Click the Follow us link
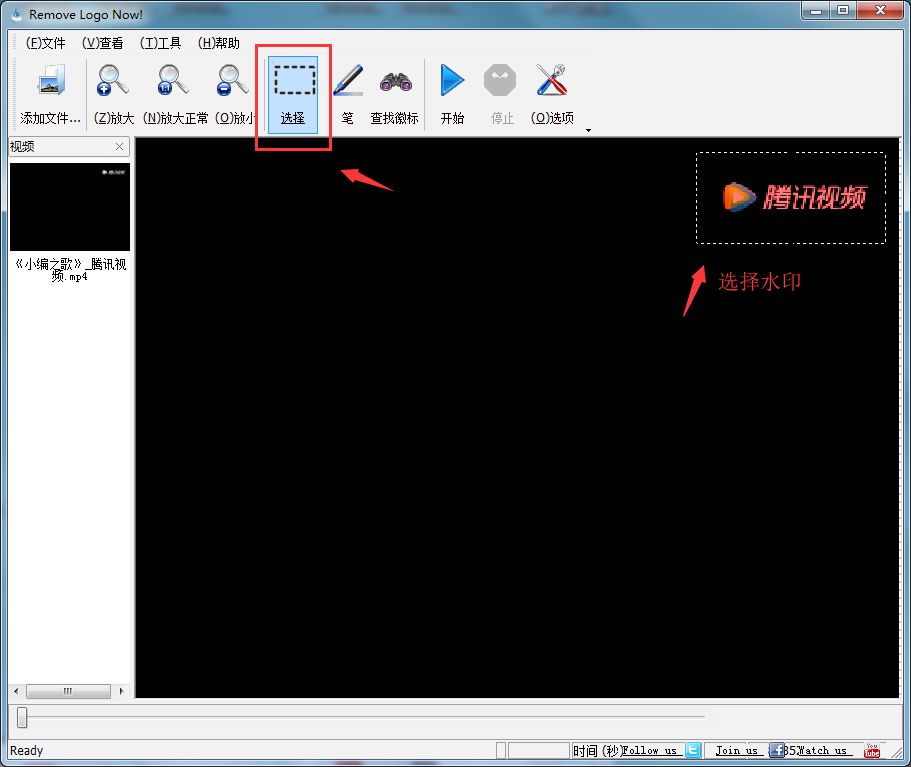The image size is (911, 767). pyautogui.click(x=650, y=751)
